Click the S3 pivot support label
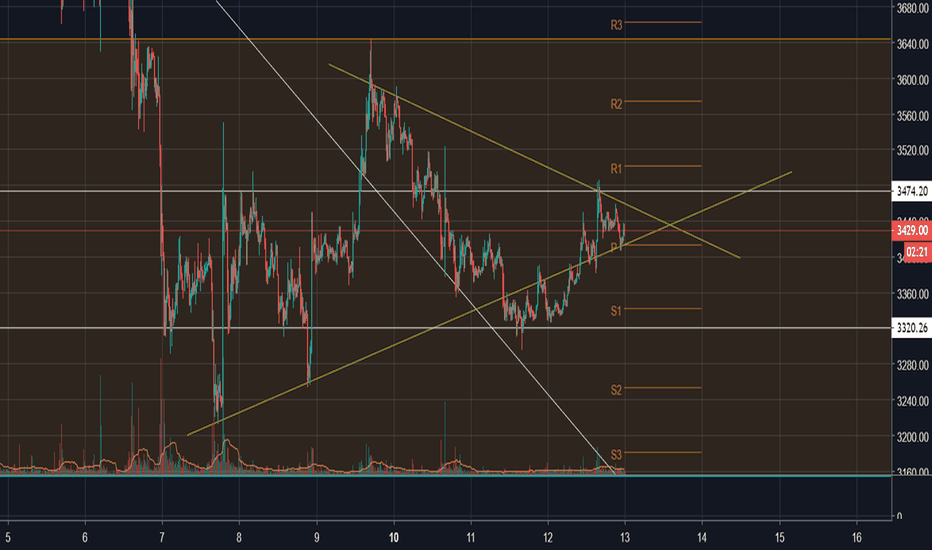This screenshot has height=550, width=932. coord(616,455)
